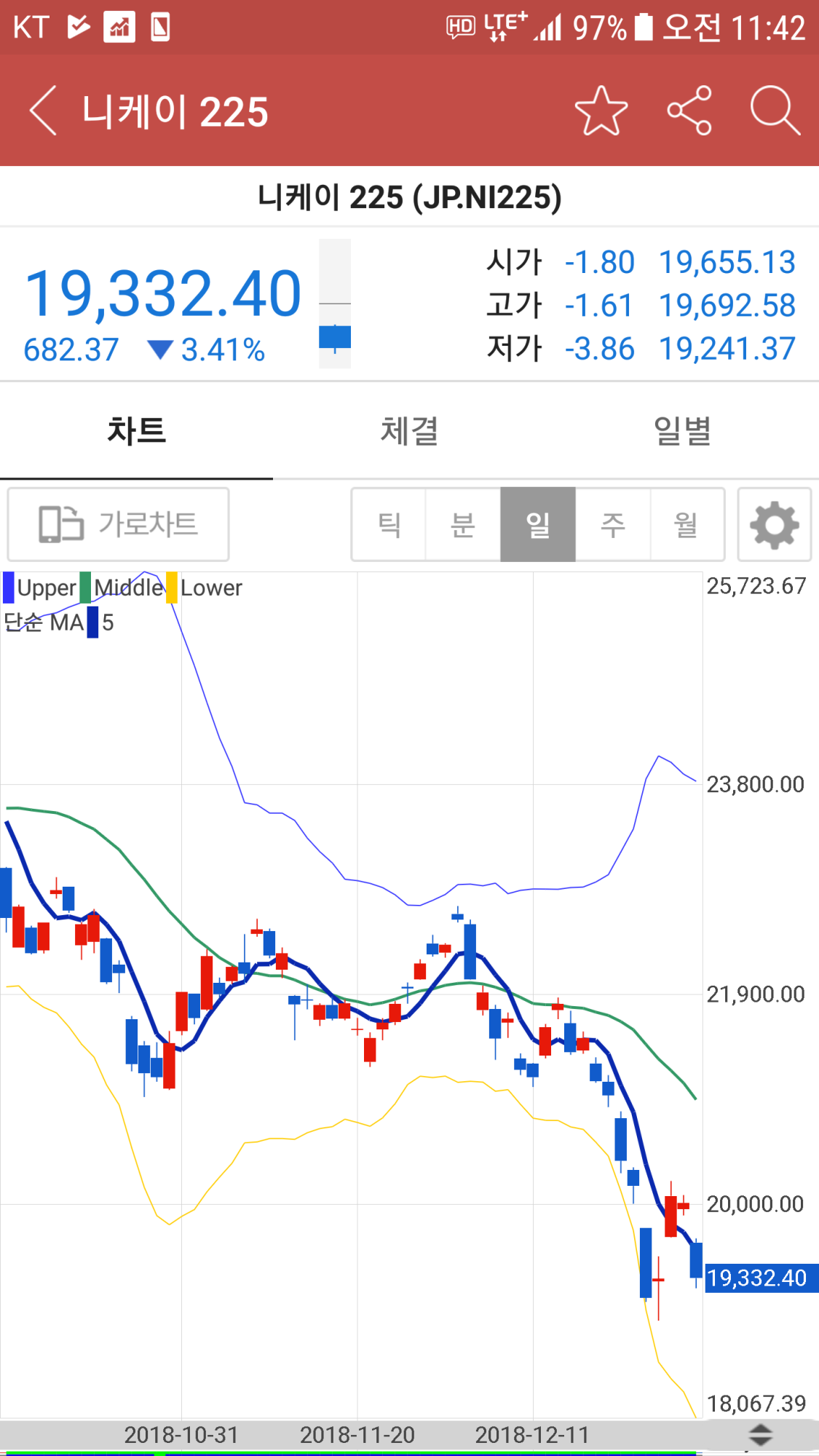
Task: Switch to landscape chart (가로차트)
Action: coord(118,524)
